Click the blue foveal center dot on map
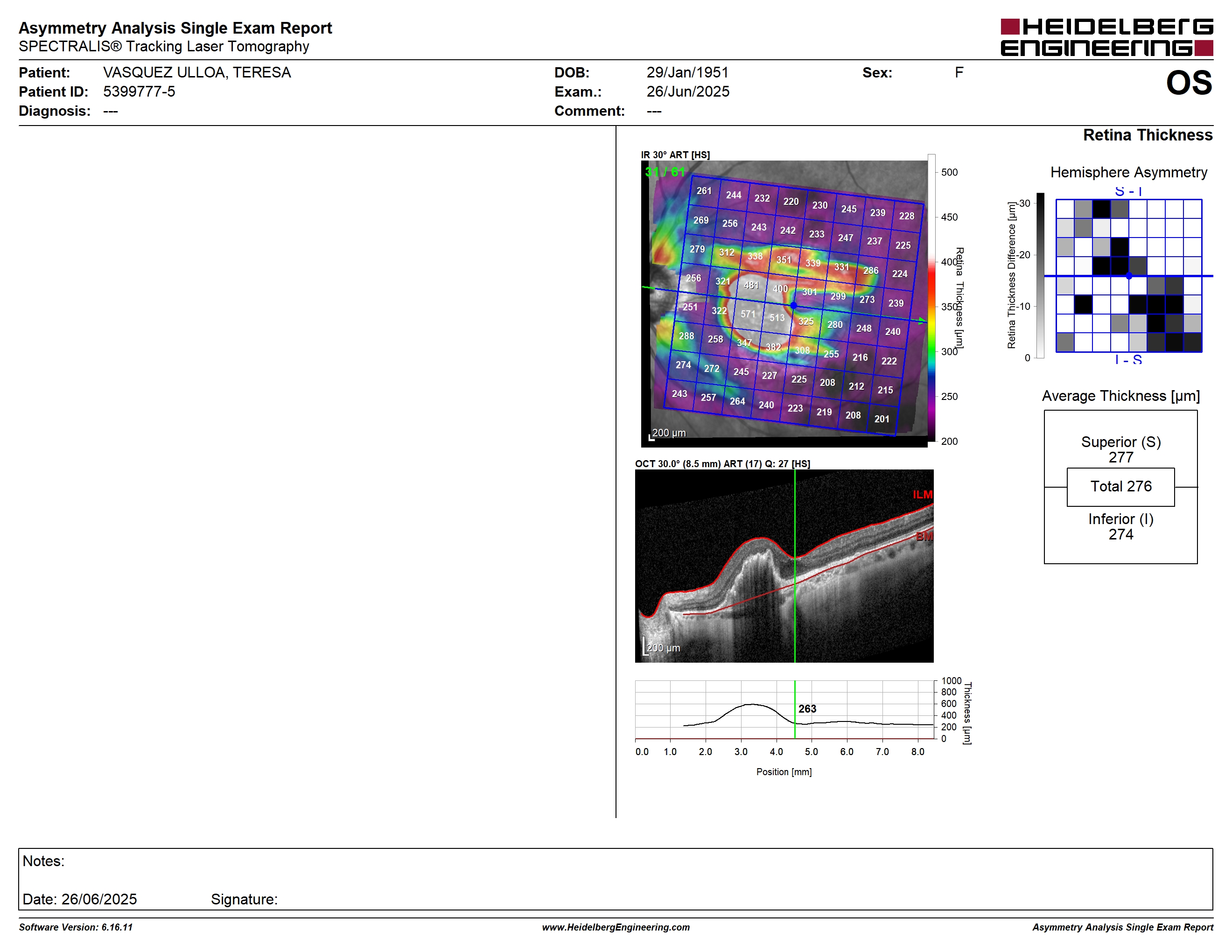The image size is (1232, 952). (794, 305)
